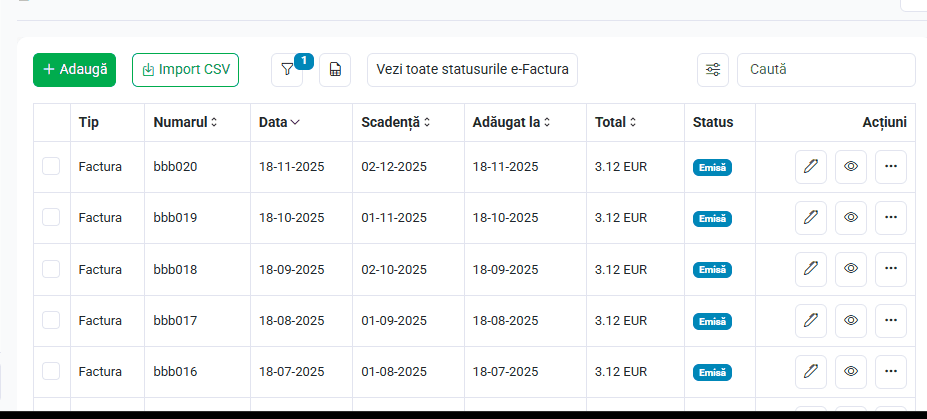Edit invoice bbb020 with pencil icon
The height and width of the screenshot is (419, 927).
pos(811,167)
